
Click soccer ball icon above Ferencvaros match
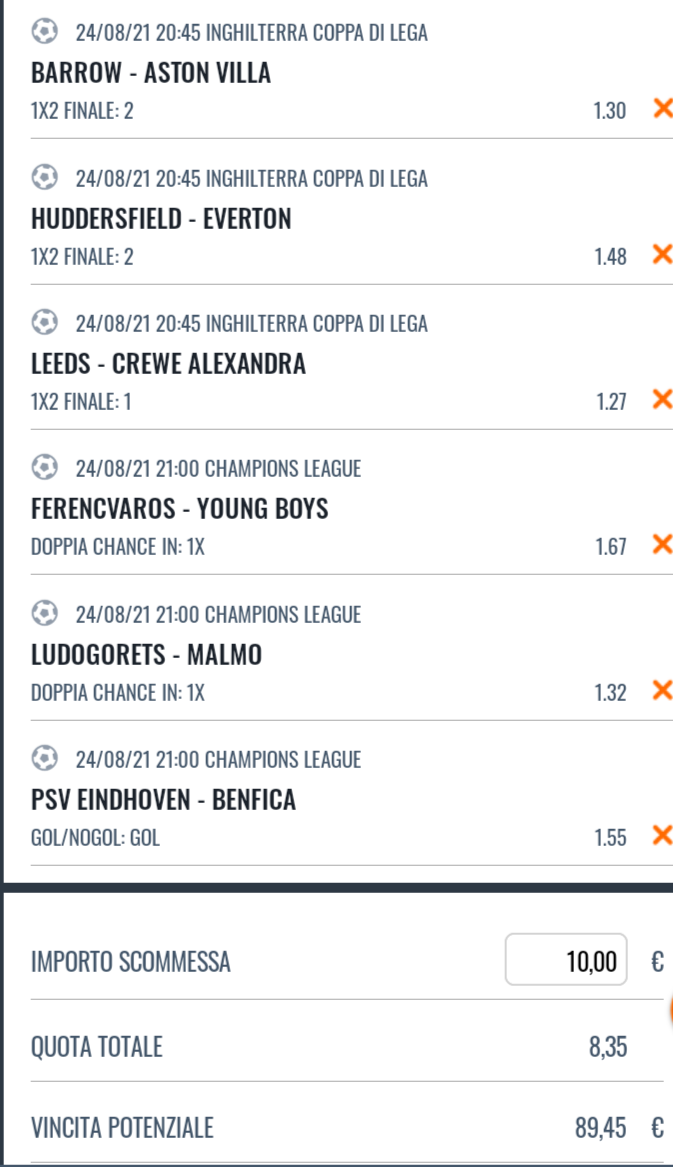pos(45,468)
